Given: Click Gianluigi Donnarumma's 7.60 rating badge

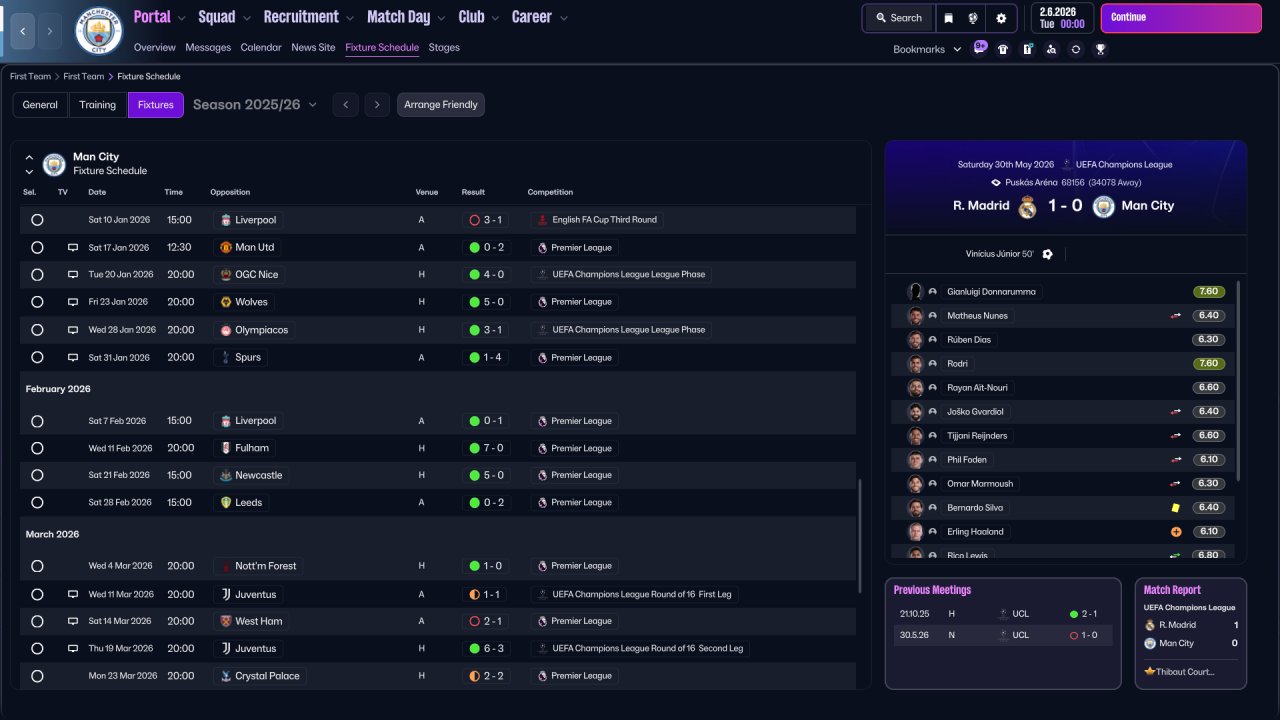Looking at the screenshot, I should [x=1208, y=292].
